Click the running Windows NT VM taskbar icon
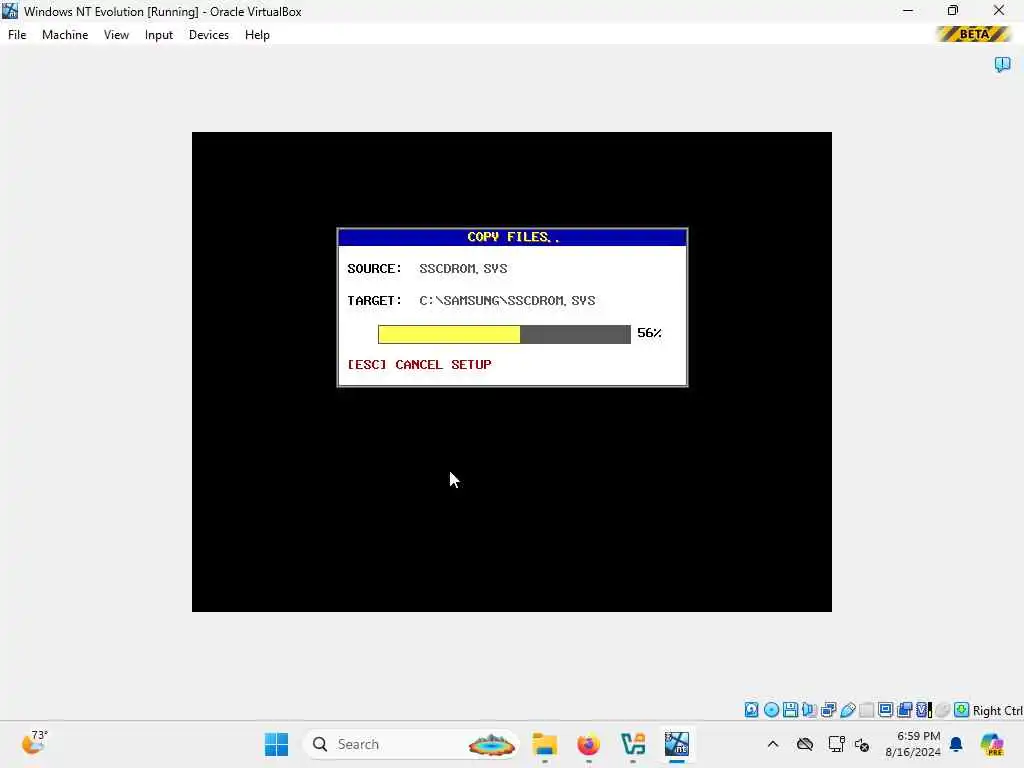 click(677, 744)
